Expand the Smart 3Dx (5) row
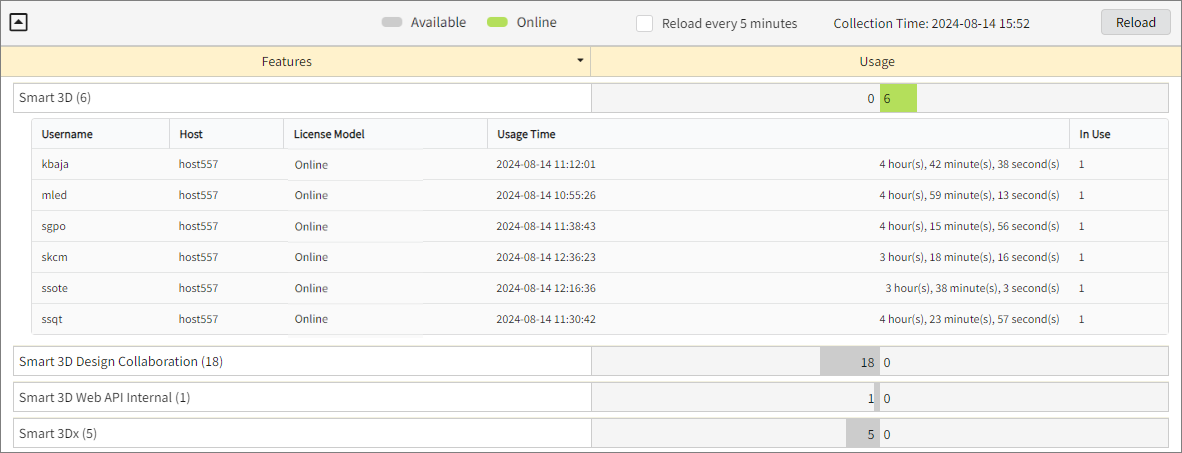Image resolution: width=1182 pixels, height=453 pixels. pyautogui.click(x=302, y=434)
